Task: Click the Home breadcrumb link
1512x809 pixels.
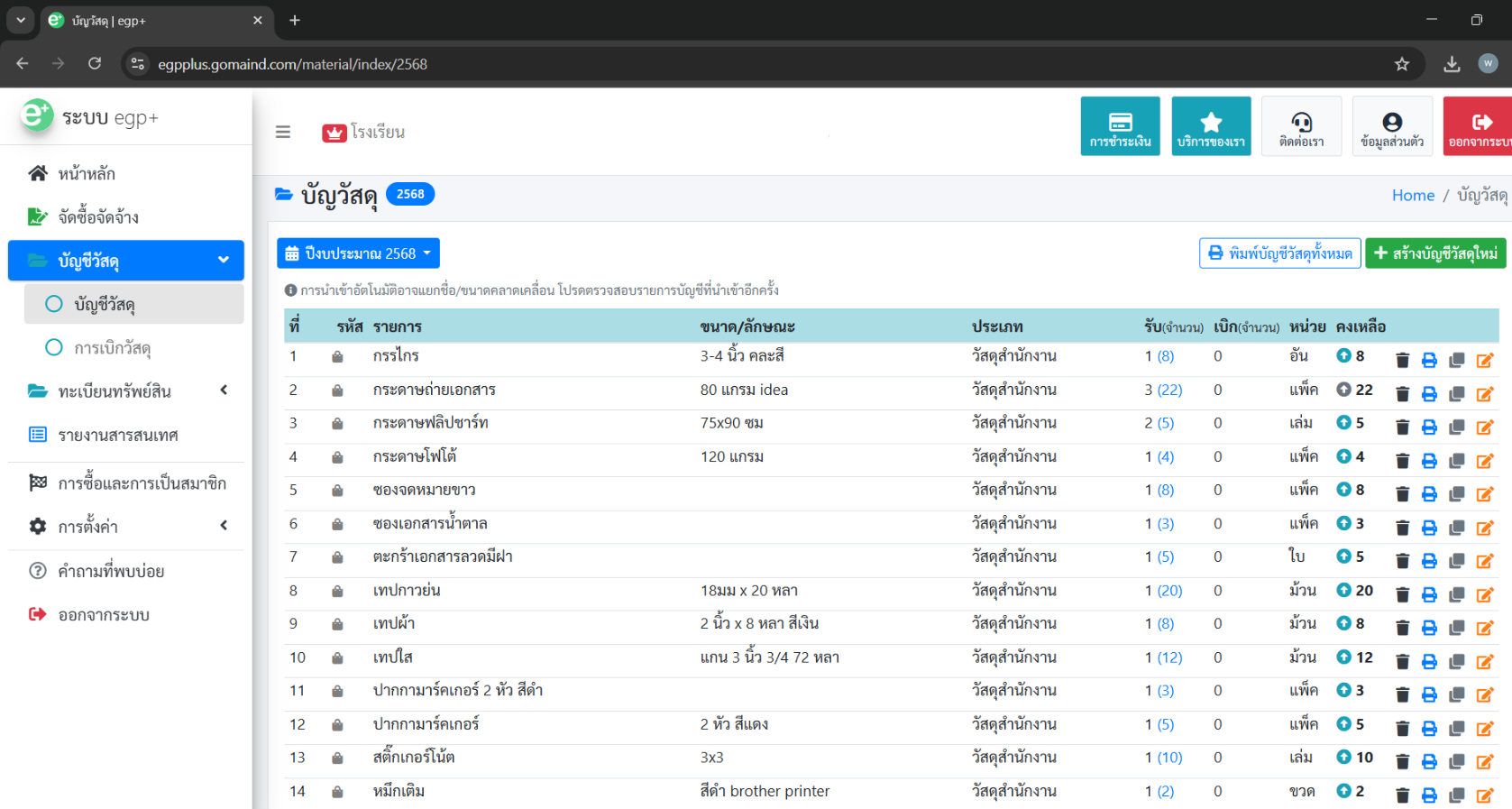Action: pyautogui.click(x=1412, y=196)
